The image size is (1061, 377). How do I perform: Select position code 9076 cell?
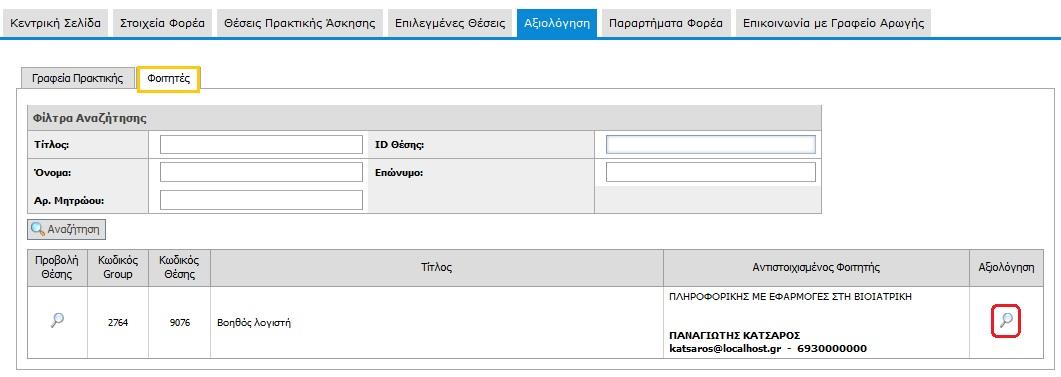(x=179, y=323)
